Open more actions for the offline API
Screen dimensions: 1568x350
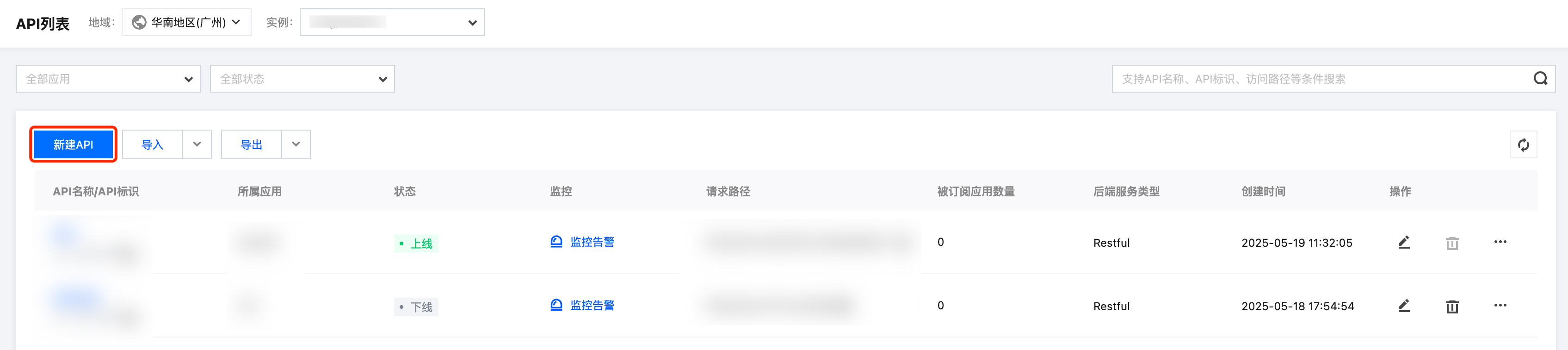tap(1500, 306)
